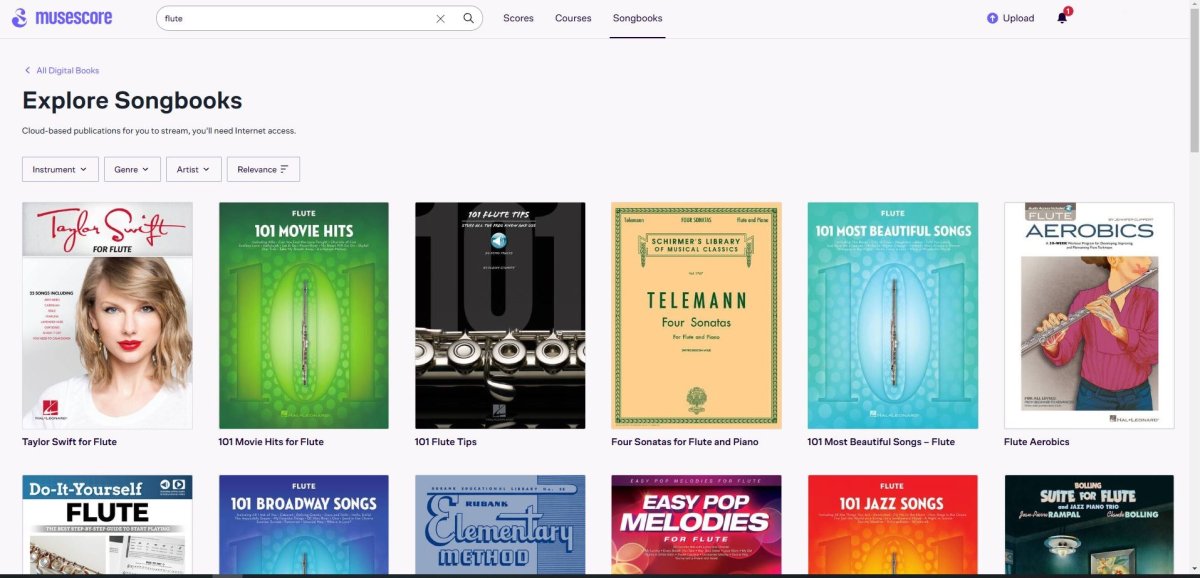The height and width of the screenshot is (578, 1200).
Task: Open the 101 Broadway Songs cover
Action: pos(304,524)
